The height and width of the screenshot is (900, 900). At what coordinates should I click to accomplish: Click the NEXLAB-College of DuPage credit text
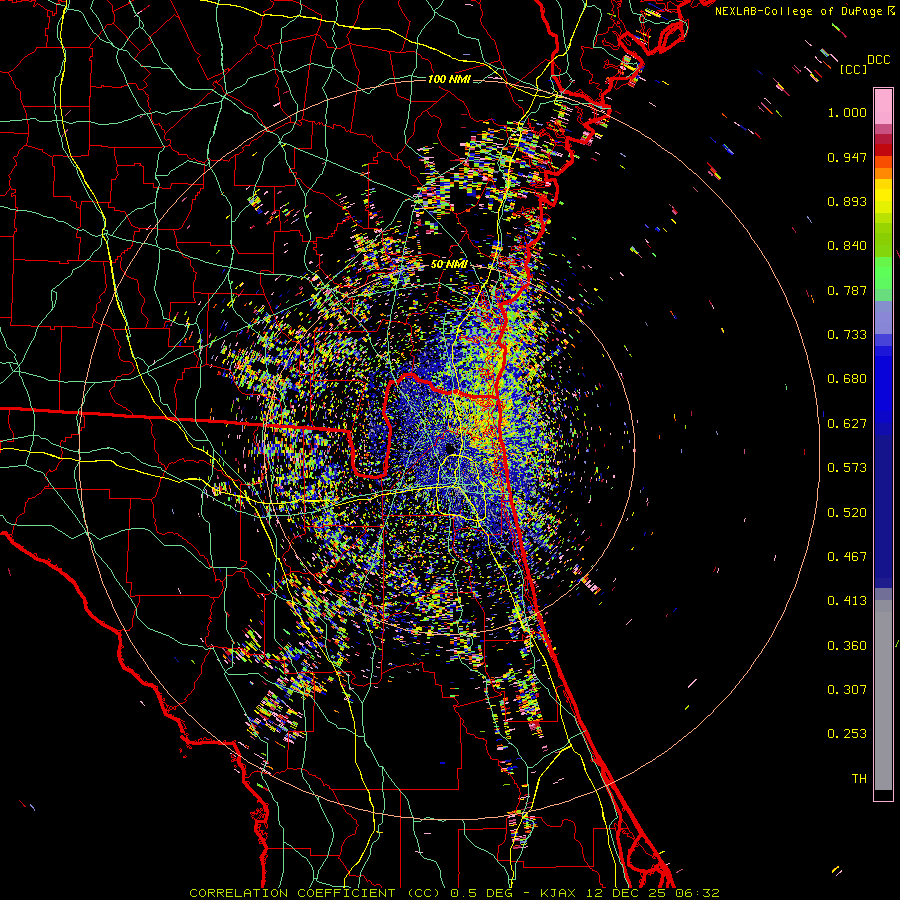tap(798, 11)
